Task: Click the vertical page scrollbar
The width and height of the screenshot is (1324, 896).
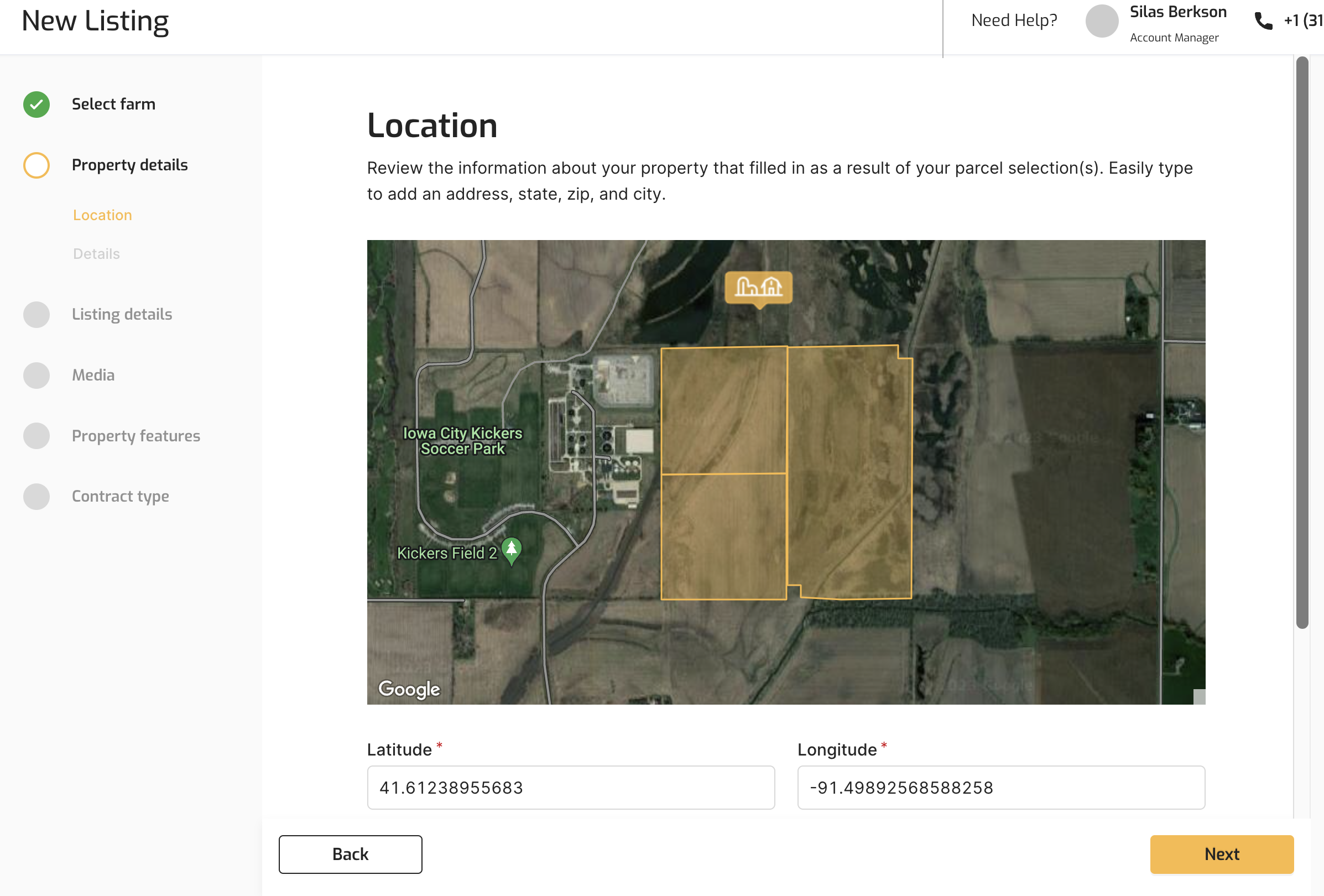Action: pos(1302,342)
